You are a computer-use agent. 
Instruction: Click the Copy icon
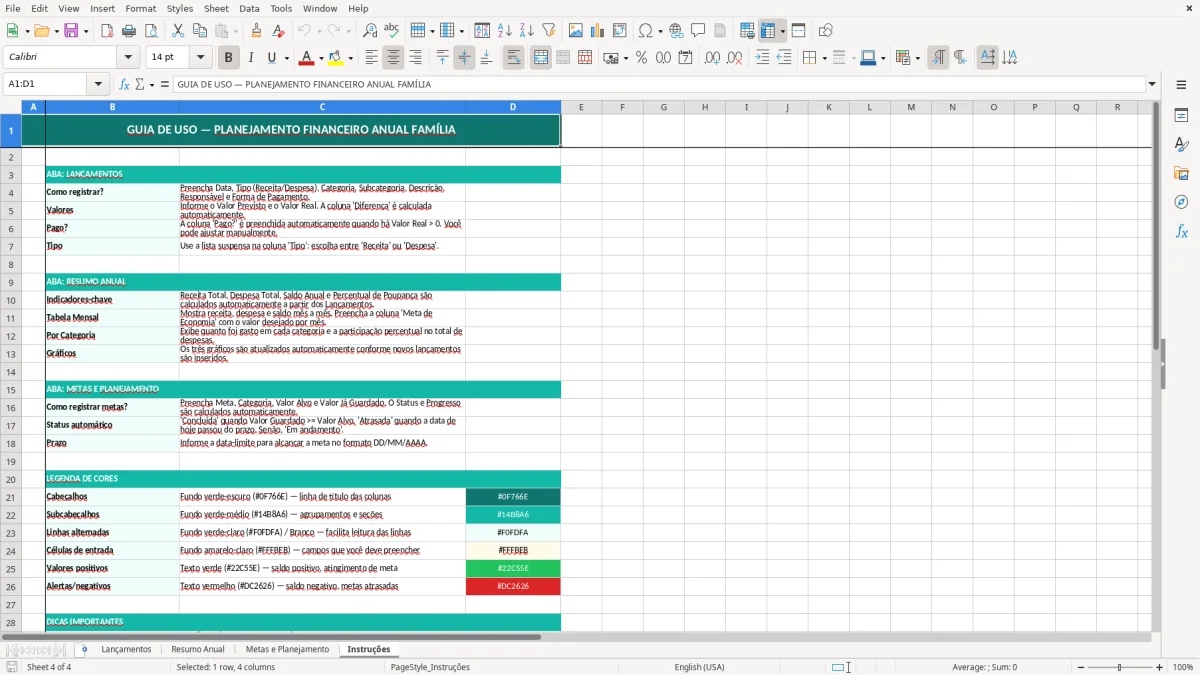click(x=200, y=31)
